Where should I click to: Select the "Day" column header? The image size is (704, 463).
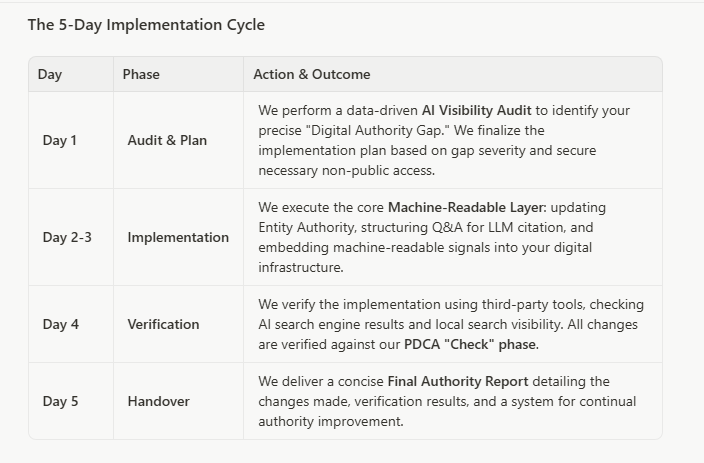(x=50, y=74)
